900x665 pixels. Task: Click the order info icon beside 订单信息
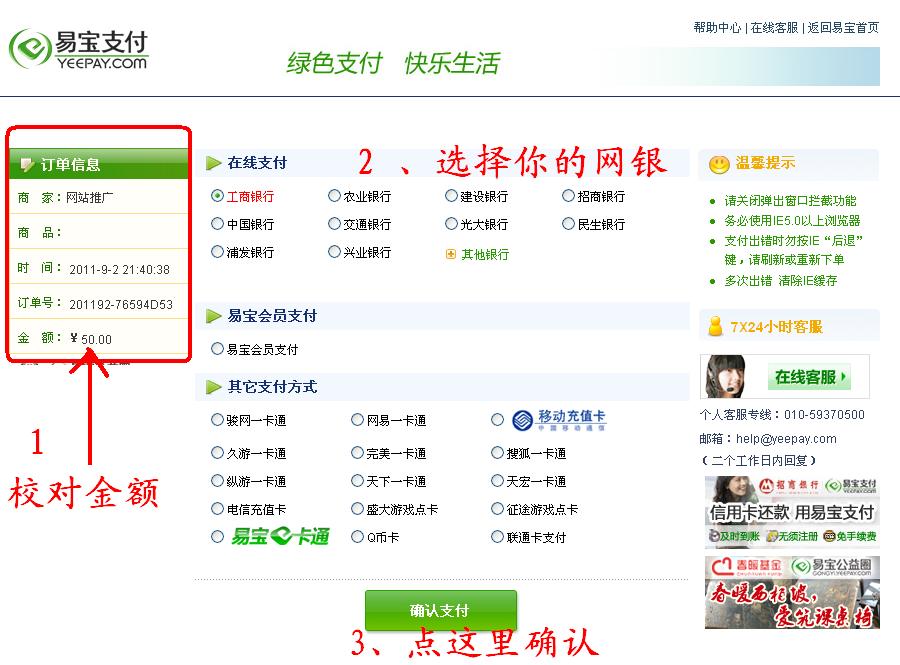(x=27, y=165)
